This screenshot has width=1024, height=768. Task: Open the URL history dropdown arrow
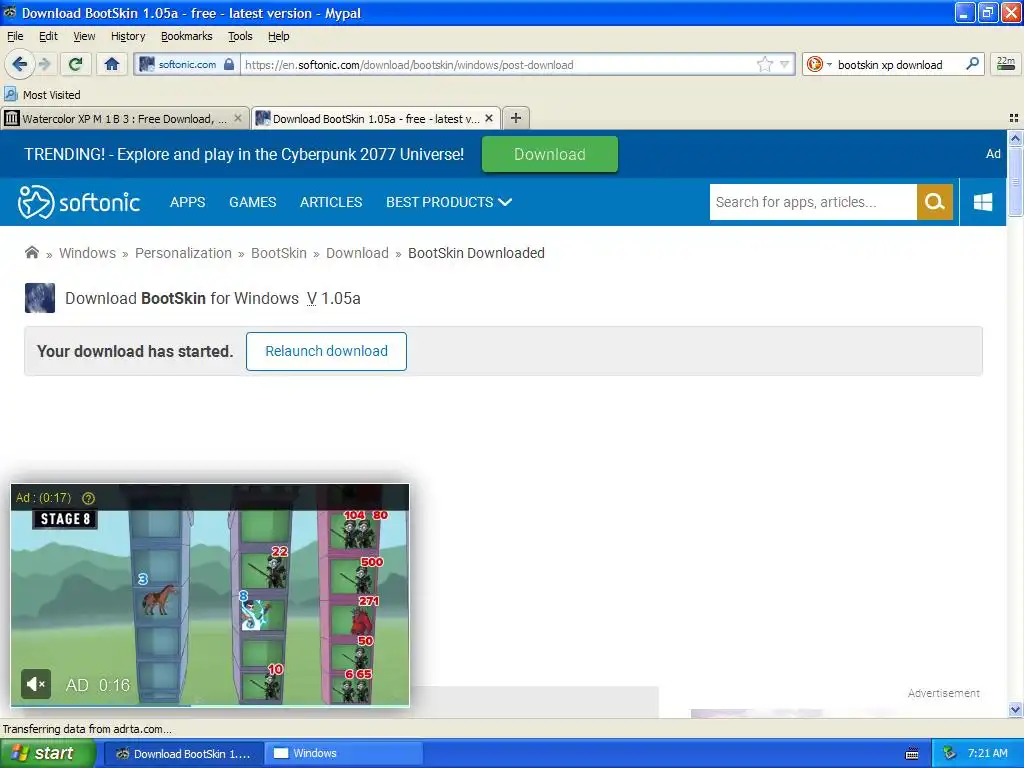pos(785,64)
